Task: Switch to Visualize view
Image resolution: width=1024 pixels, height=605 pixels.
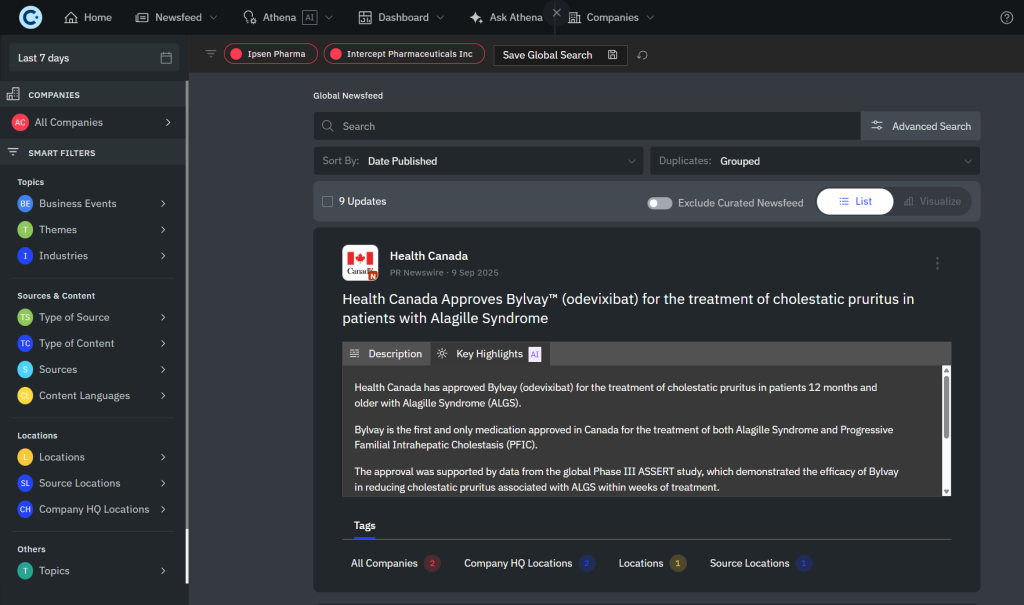Action: (932, 201)
